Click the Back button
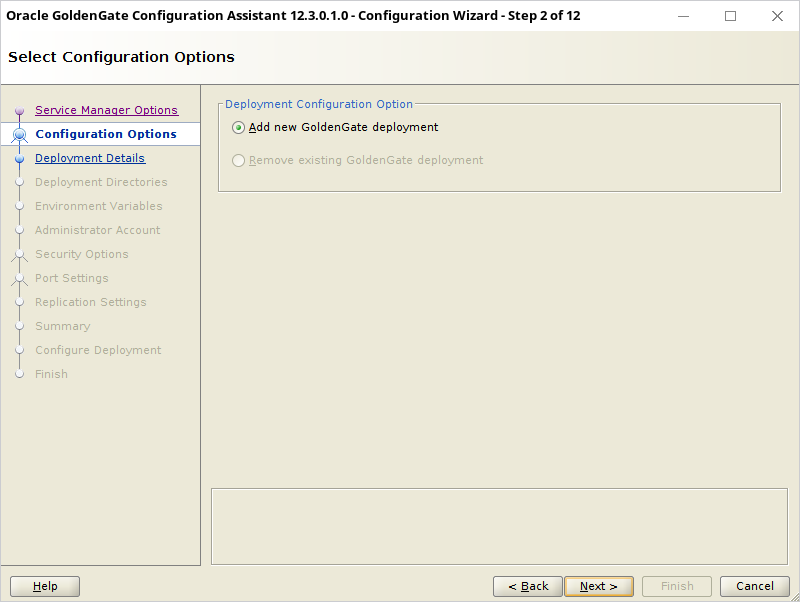The height and width of the screenshot is (602, 800). tap(528, 586)
